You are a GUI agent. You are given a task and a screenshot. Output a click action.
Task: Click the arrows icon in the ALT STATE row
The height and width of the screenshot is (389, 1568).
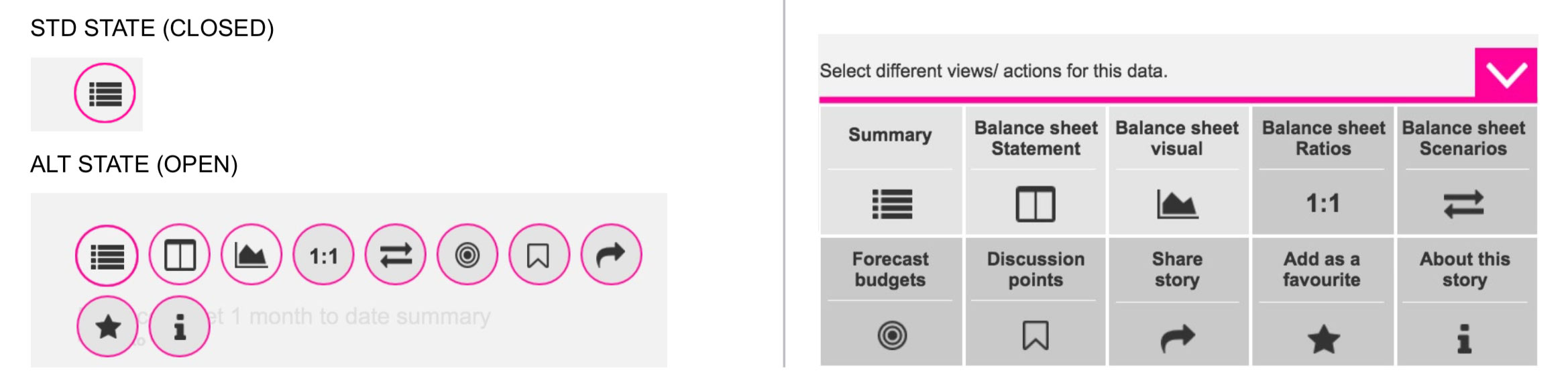tap(395, 255)
